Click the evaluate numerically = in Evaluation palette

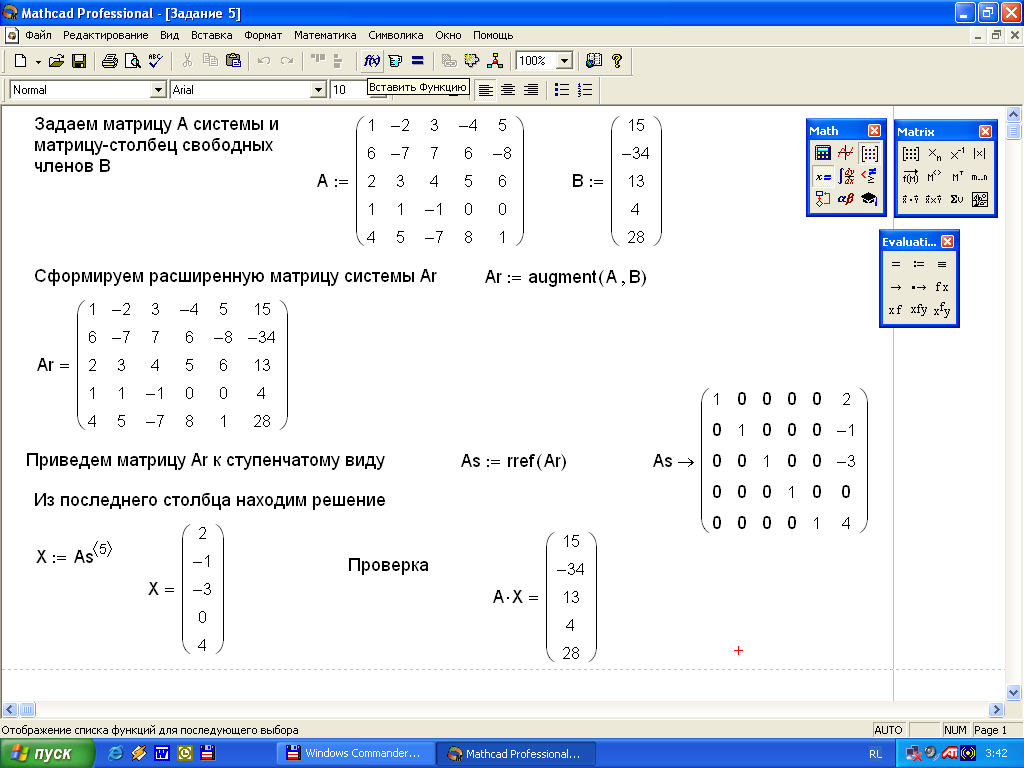(x=896, y=264)
